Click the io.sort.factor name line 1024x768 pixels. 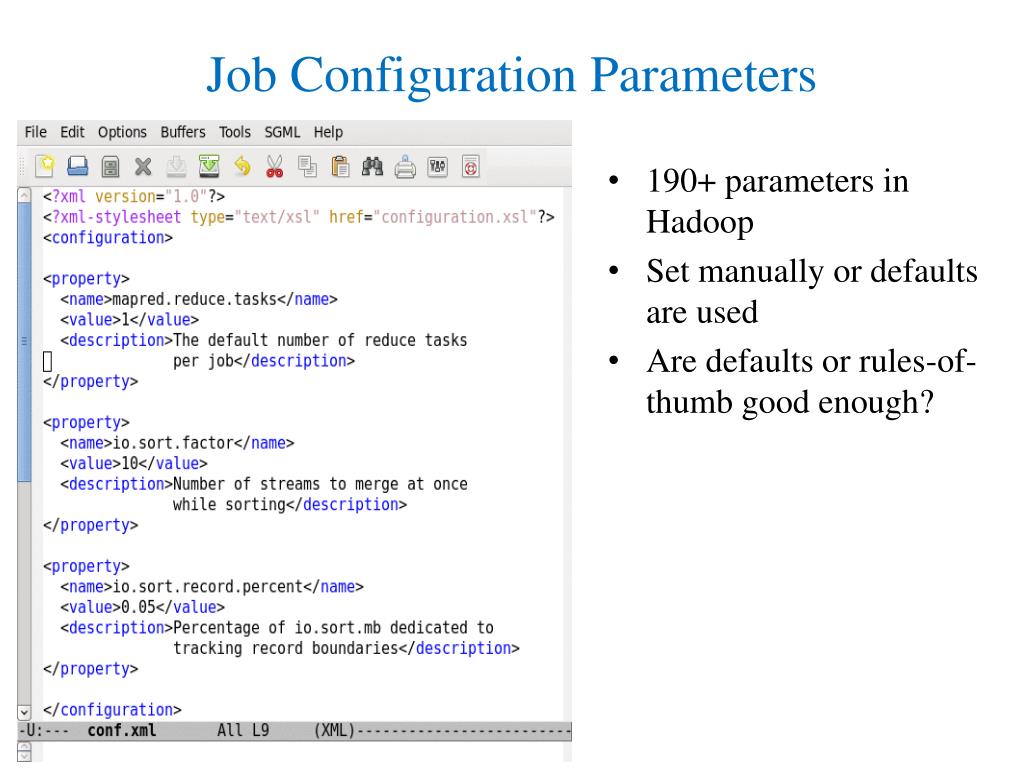(177, 443)
